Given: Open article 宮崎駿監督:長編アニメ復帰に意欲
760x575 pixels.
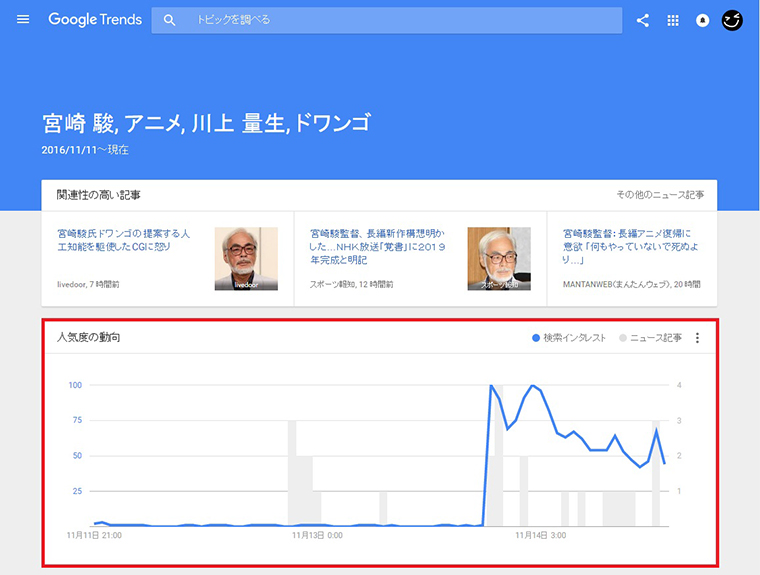Looking at the screenshot, I should pyautogui.click(x=631, y=247).
